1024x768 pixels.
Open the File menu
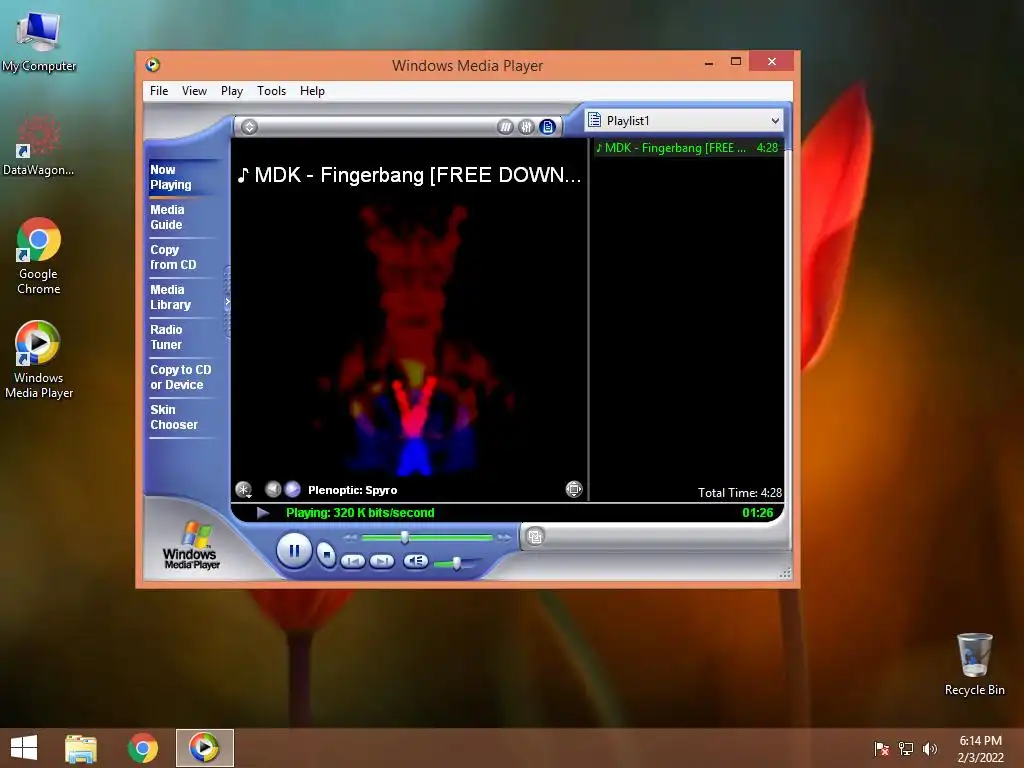159,91
